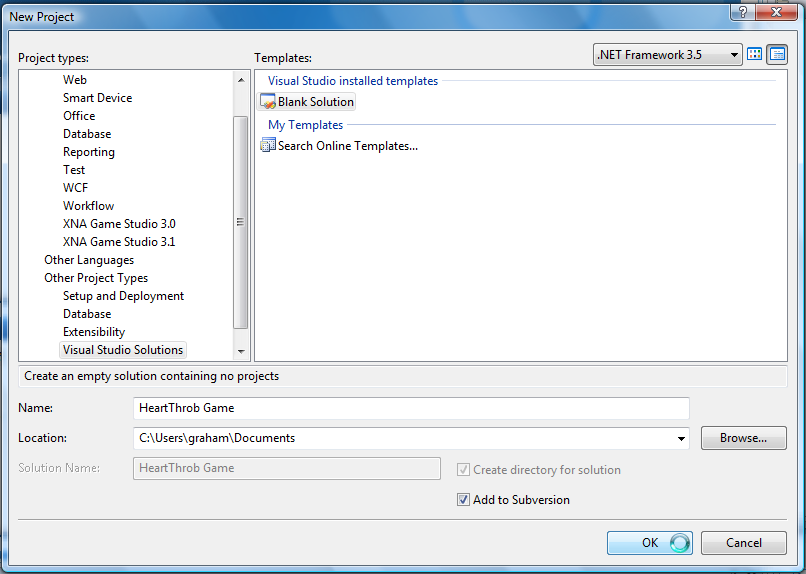Click the Blank Solution template label
This screenshot has height=574, width=806.
[x=316, y=102]
